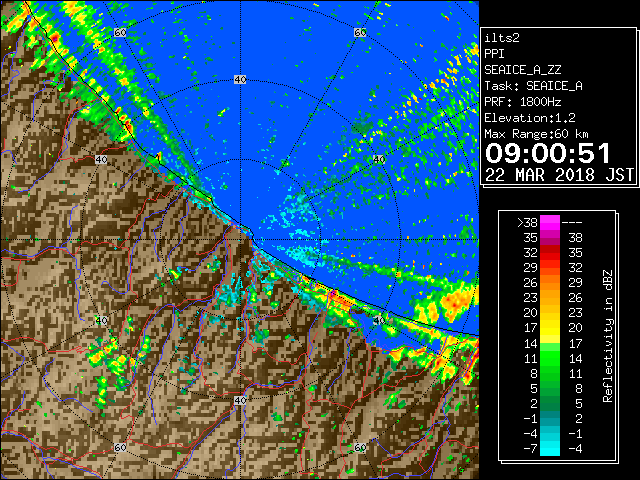Viewport: 640px width, 480px height.
Task: Click the '60' ring label in the southwest
Action: click(120, 447)
